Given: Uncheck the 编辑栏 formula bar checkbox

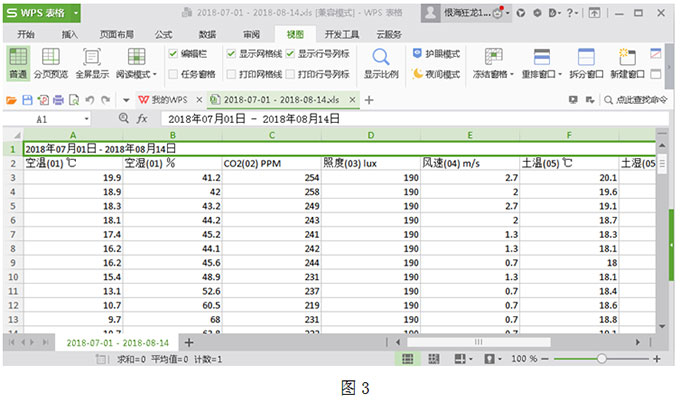Looking at the screenshot, I should coord(173,53).
